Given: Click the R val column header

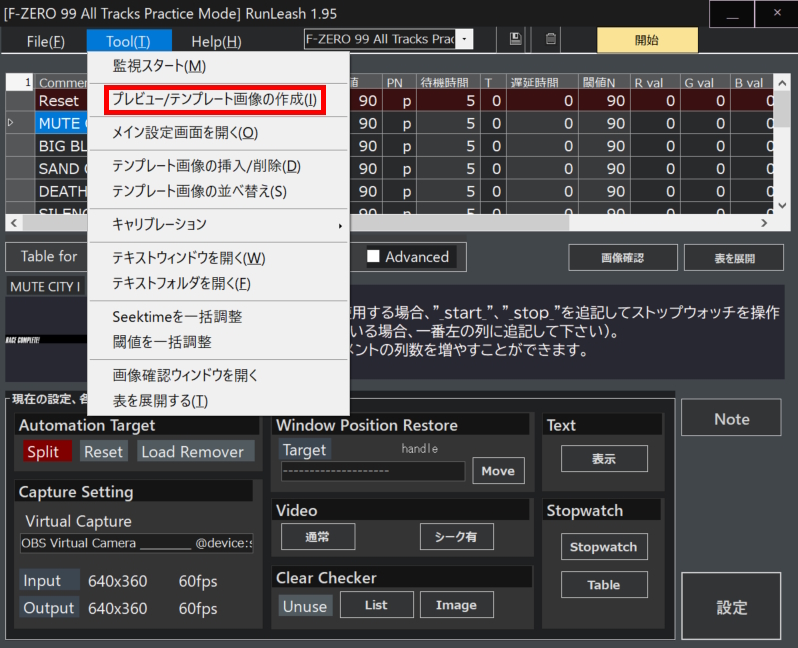Looking at the screenshot, I should pyautogui.click(x=654, y=82).
